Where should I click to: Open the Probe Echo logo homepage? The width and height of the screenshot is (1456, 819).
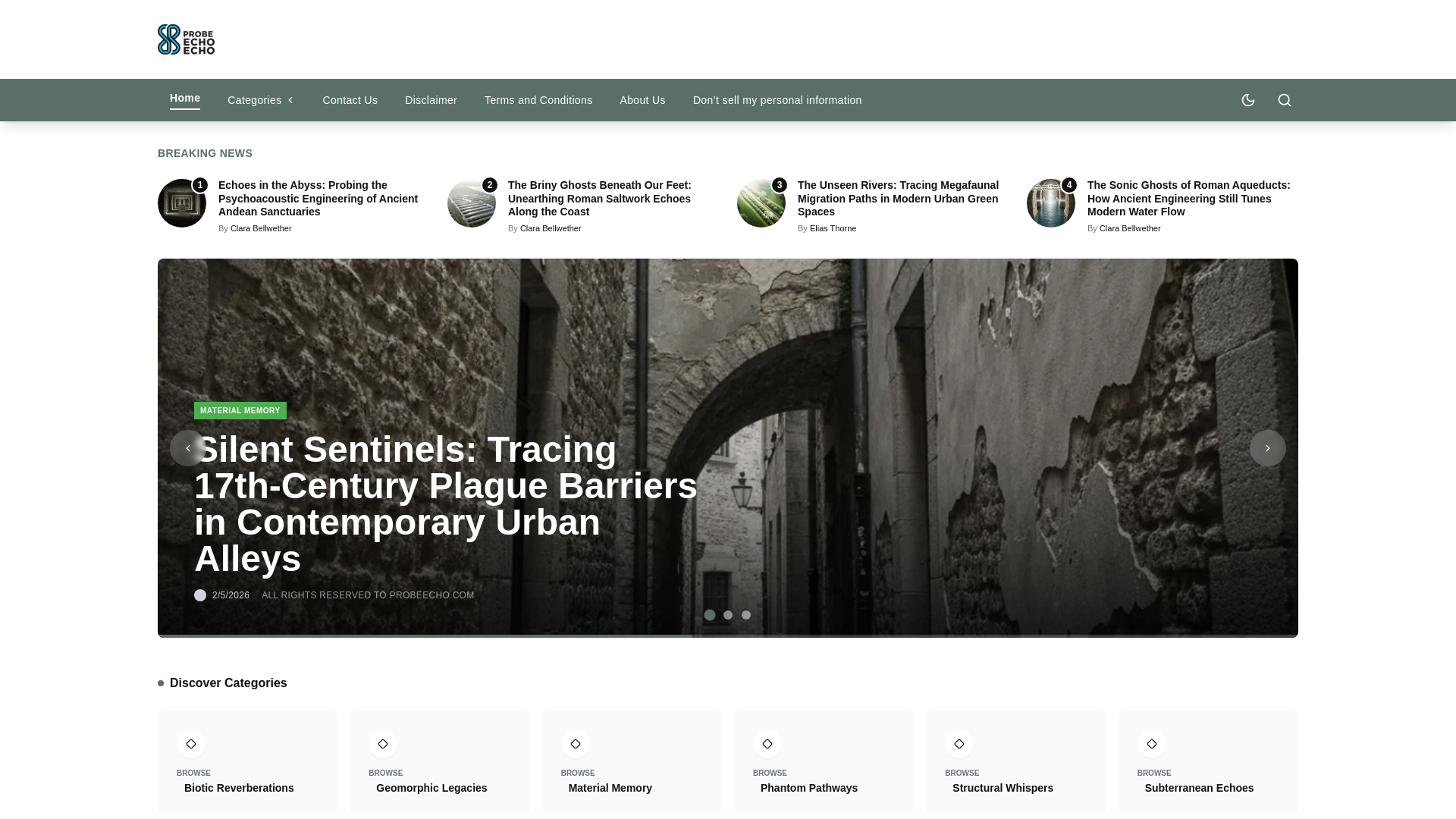pyautogui.click(x=186, y=39)
